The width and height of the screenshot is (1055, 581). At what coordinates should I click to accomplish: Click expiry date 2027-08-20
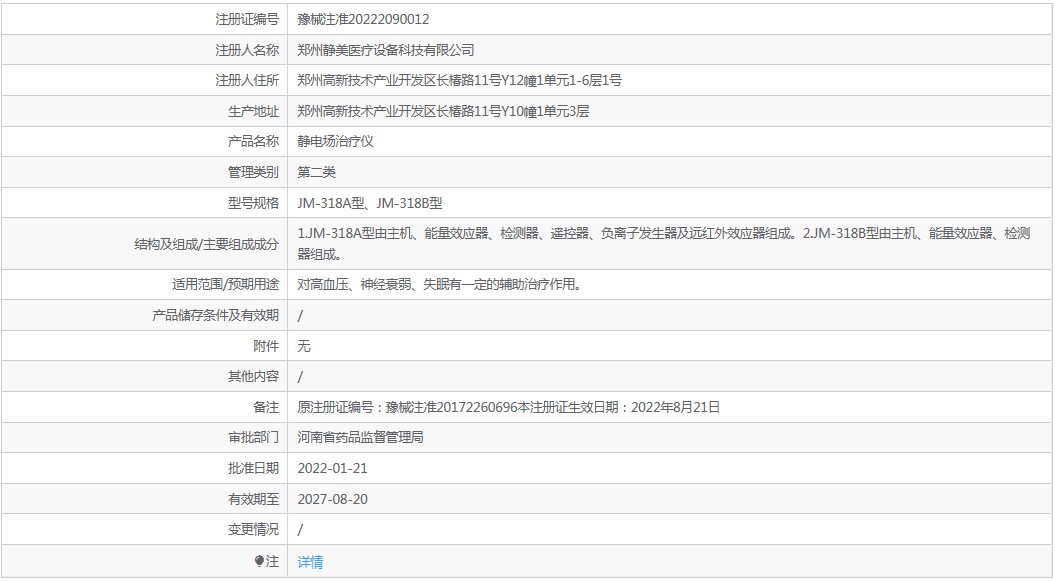point(332,500)
